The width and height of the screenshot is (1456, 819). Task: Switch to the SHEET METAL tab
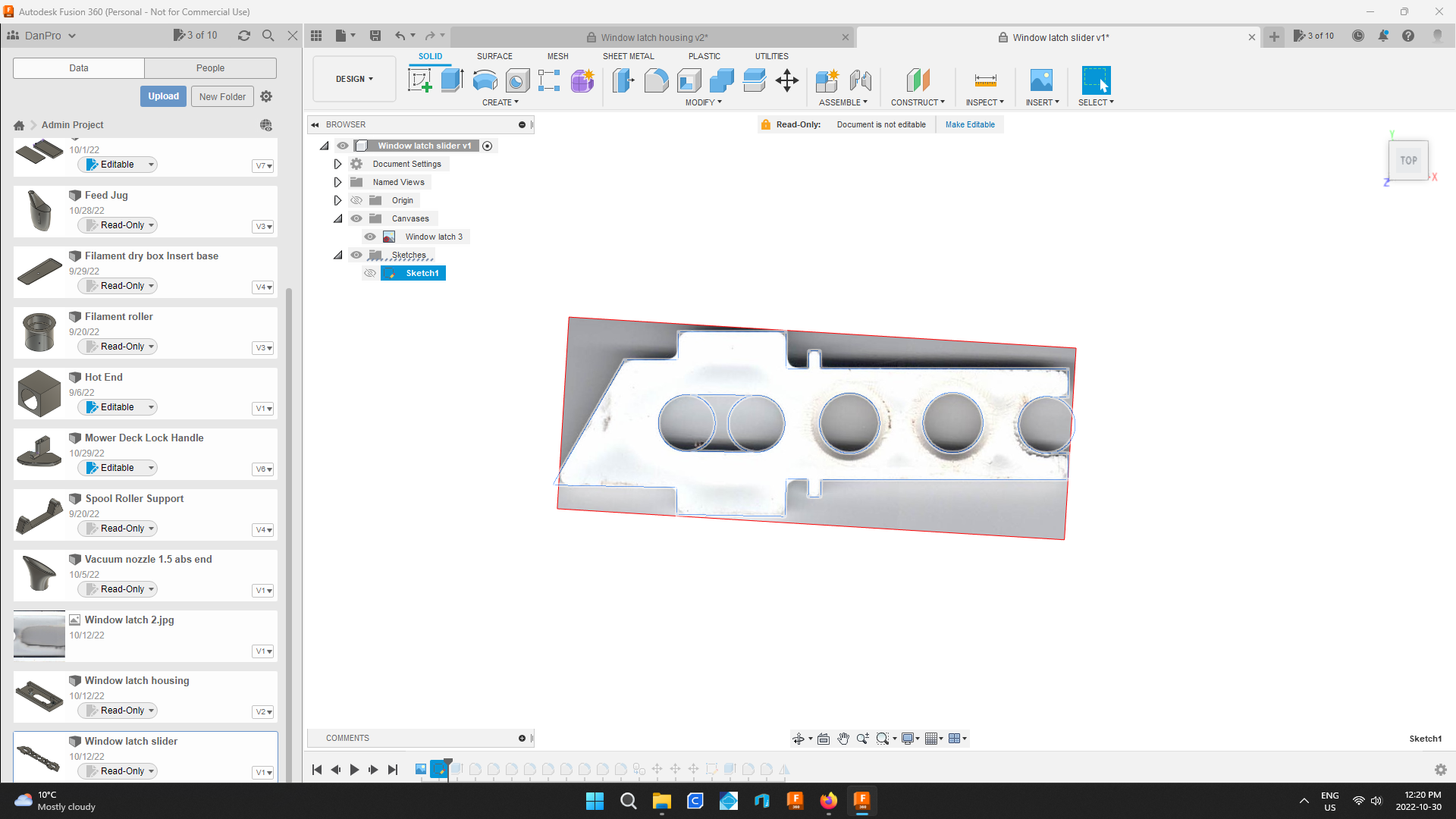tap(629, 55)
